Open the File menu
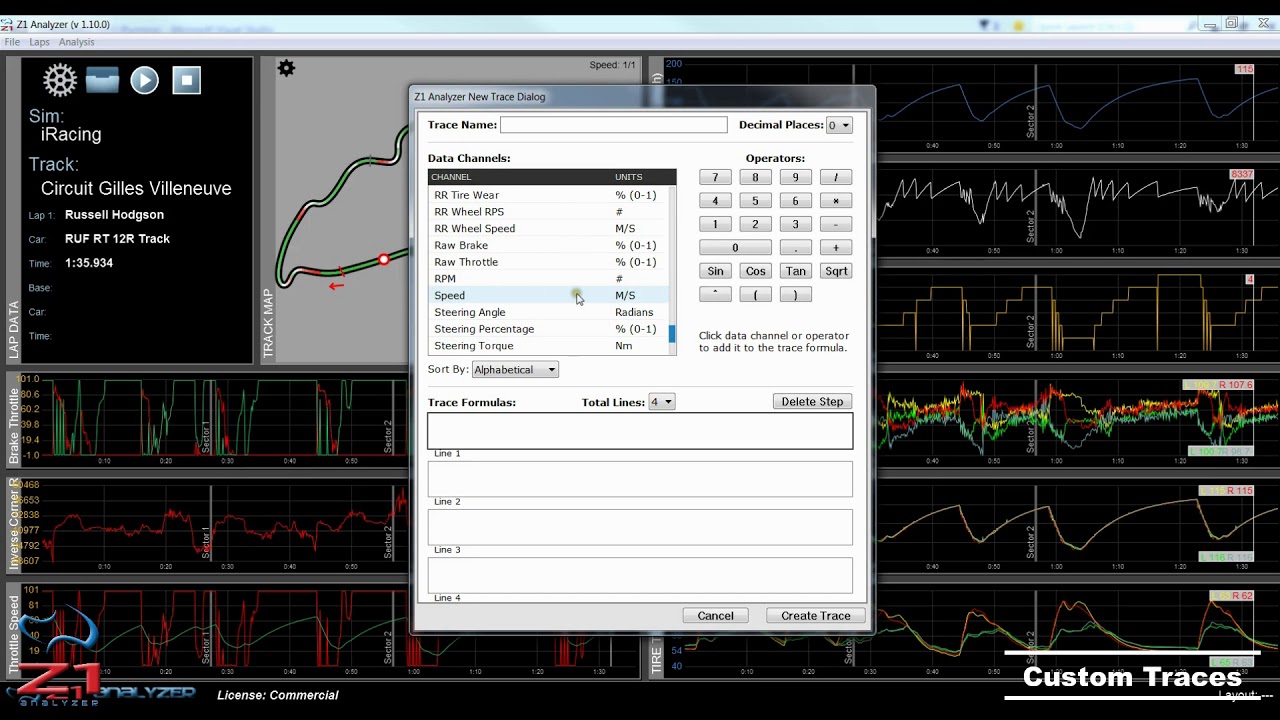Screen dimensions: 1280x720 (x=12, y=42)
